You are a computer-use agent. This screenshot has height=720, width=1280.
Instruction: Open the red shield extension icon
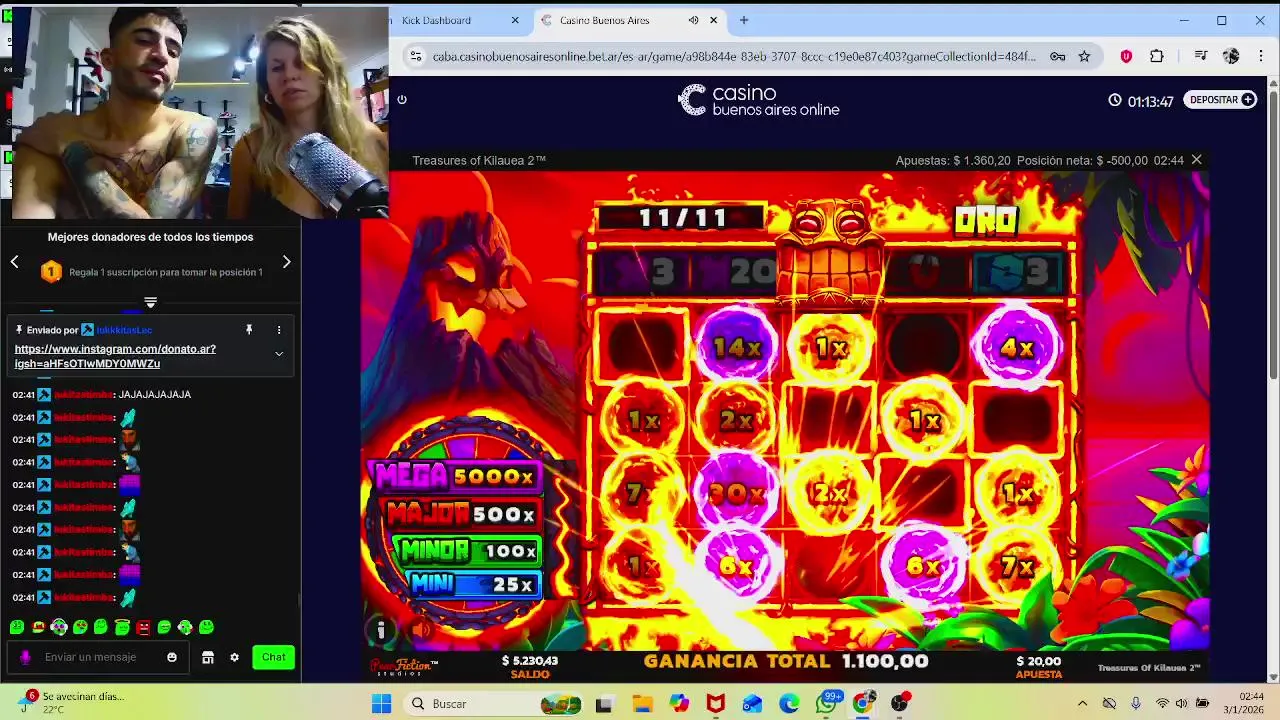(1126, 57)
